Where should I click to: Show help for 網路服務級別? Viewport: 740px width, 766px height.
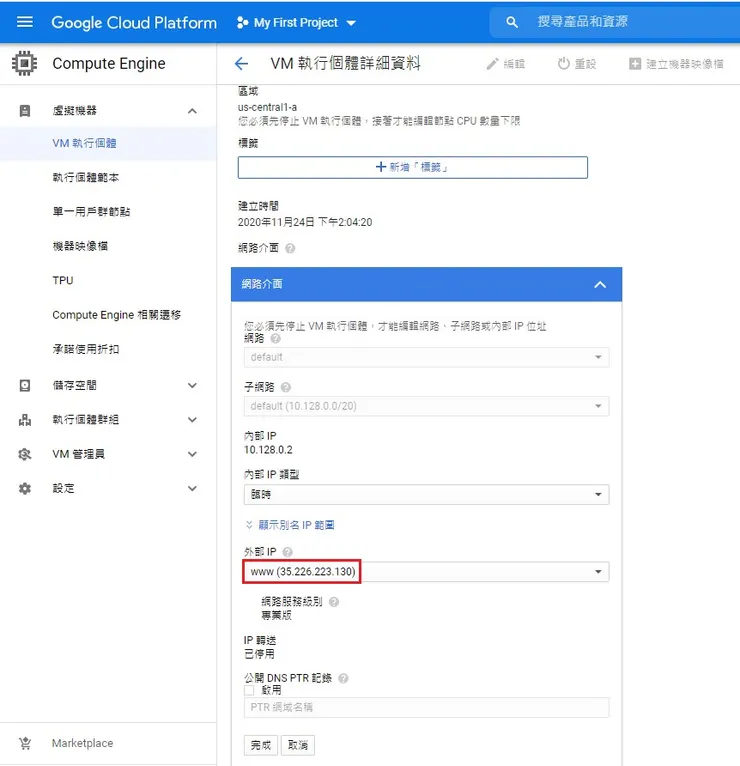tap(334, 602)
